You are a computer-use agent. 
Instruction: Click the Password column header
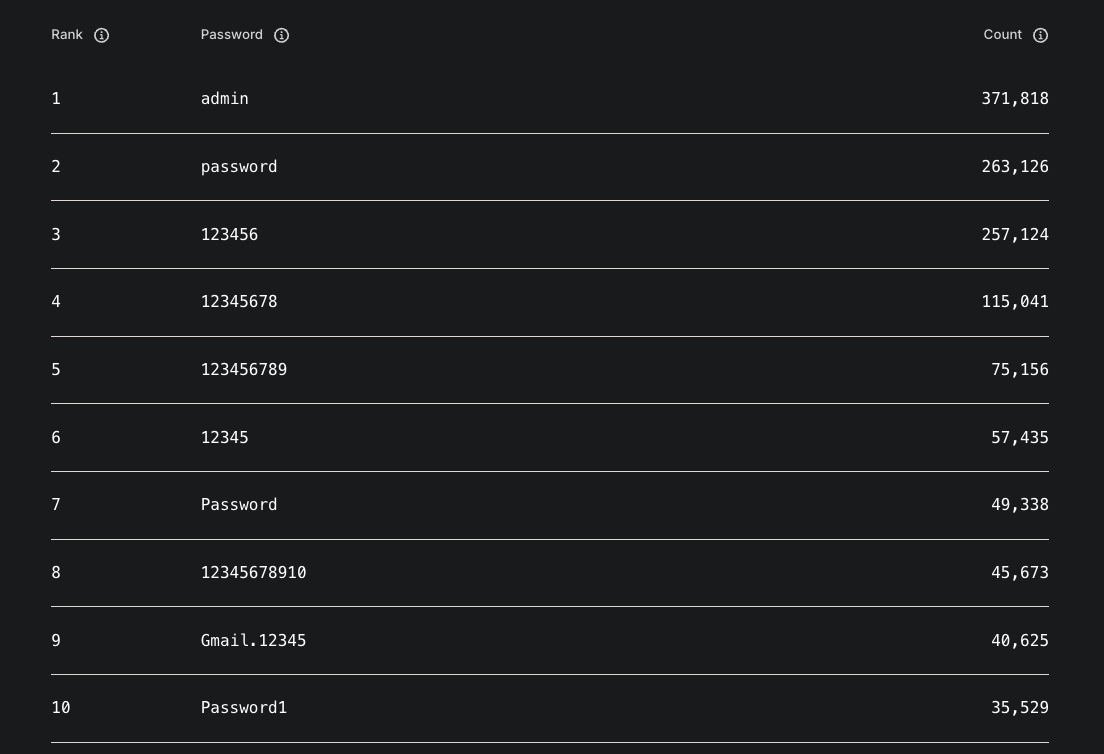[x=232, y=35]
